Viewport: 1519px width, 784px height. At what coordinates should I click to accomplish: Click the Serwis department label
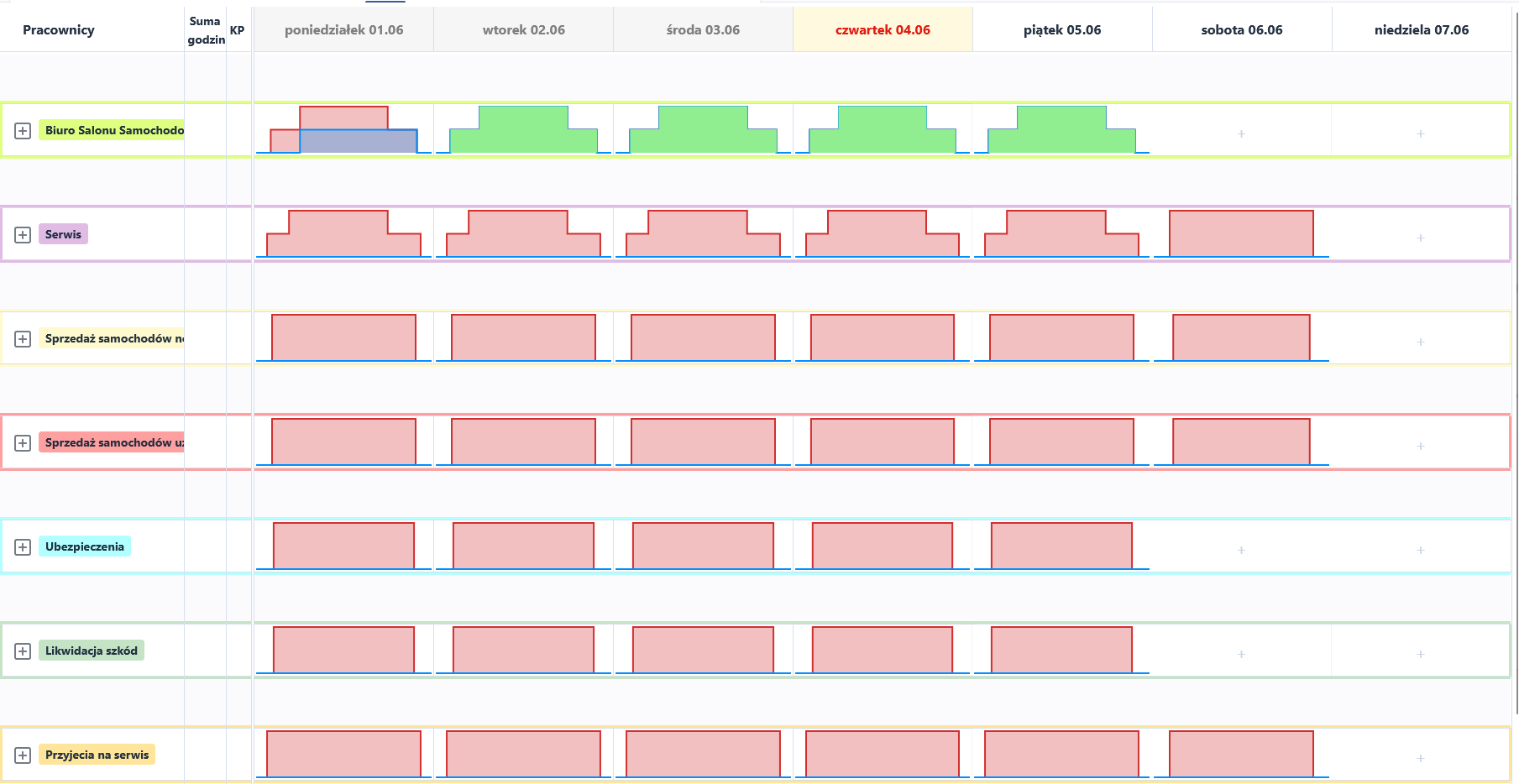click(63, 234)
